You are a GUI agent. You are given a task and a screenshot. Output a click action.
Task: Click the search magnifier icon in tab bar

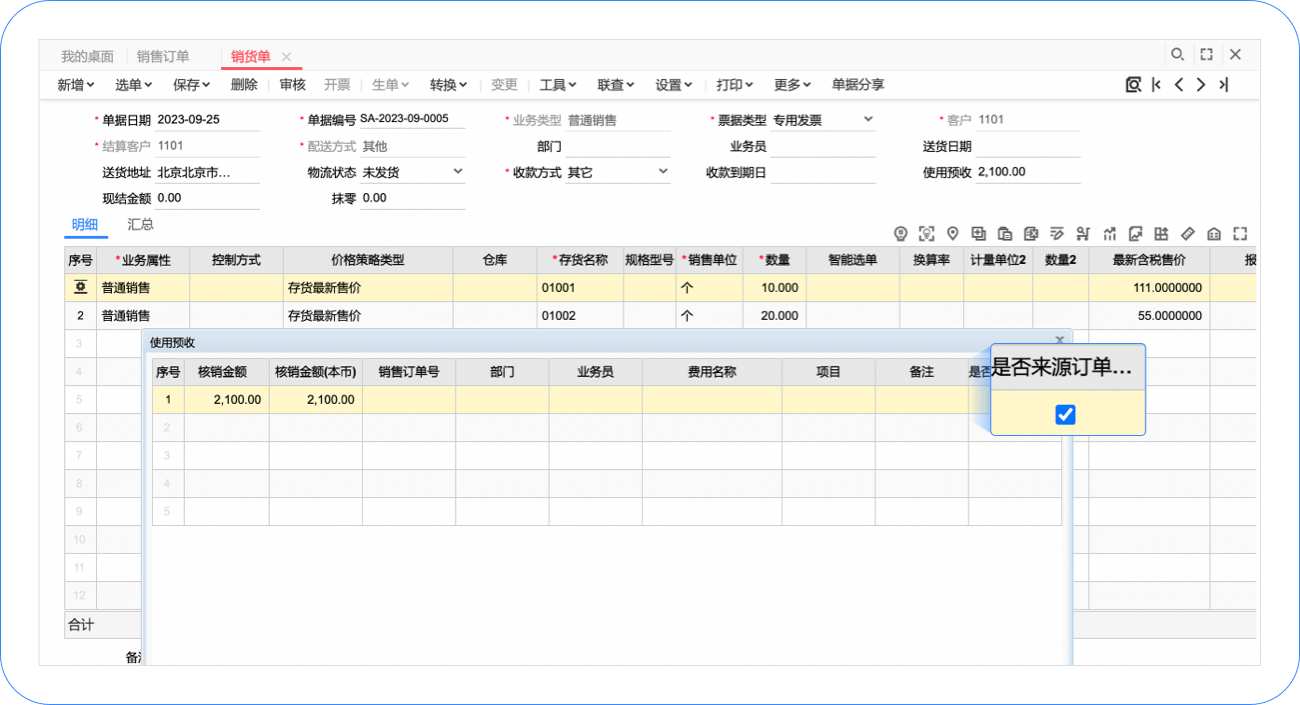1177,55
